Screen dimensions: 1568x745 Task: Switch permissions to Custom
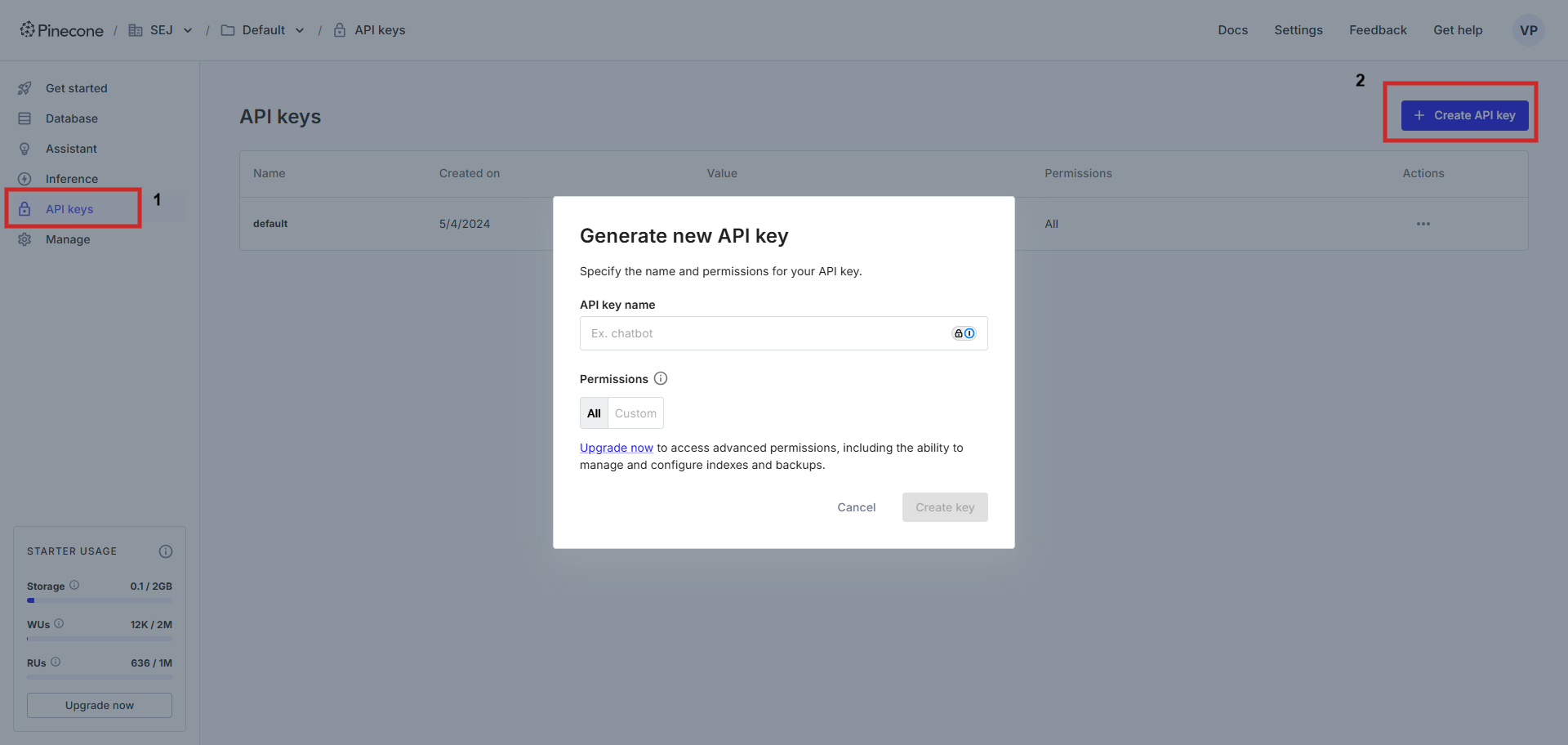pyautogui.click(x=635, y=413)
